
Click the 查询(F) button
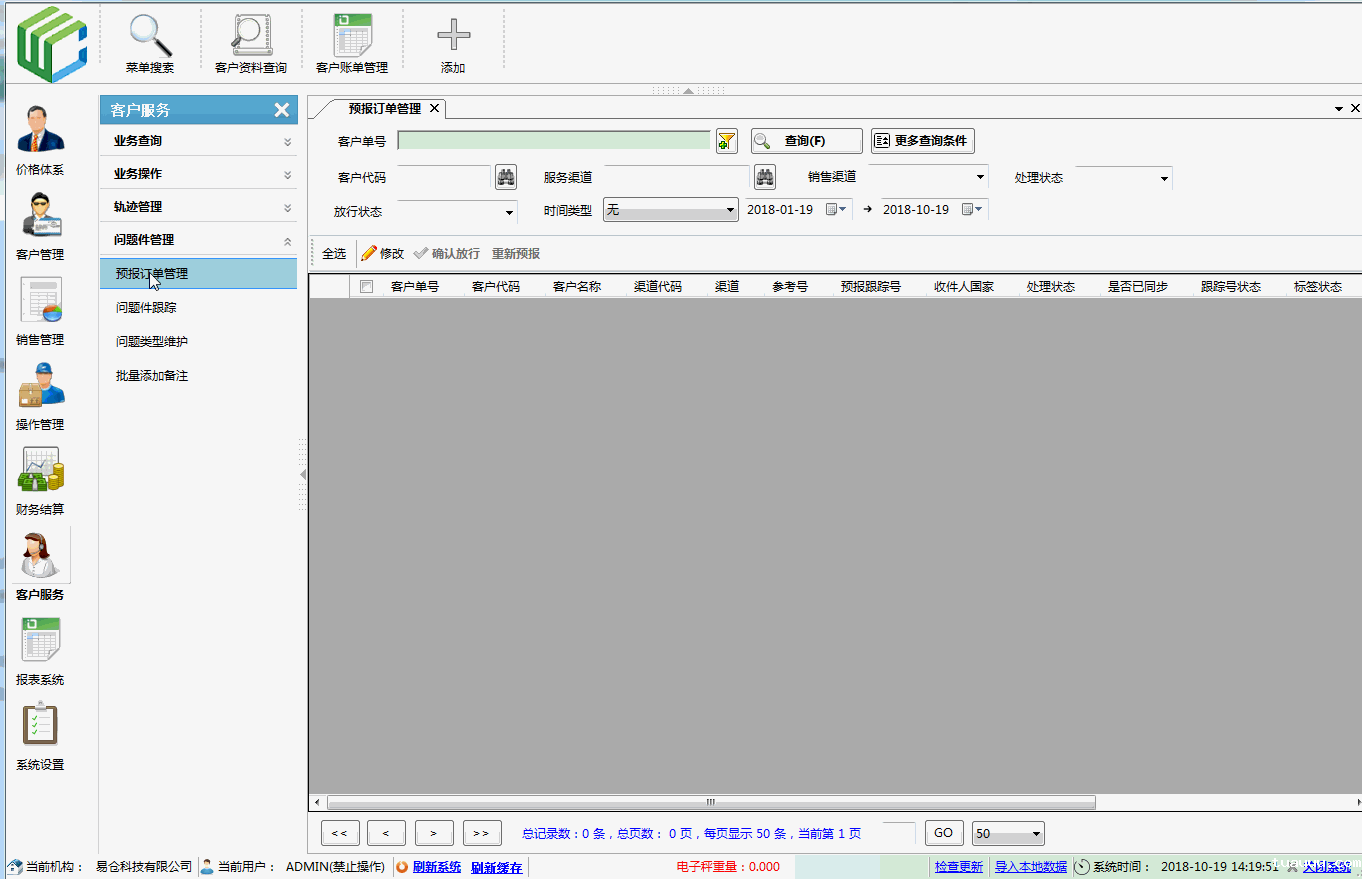click(x=806, y=141)
